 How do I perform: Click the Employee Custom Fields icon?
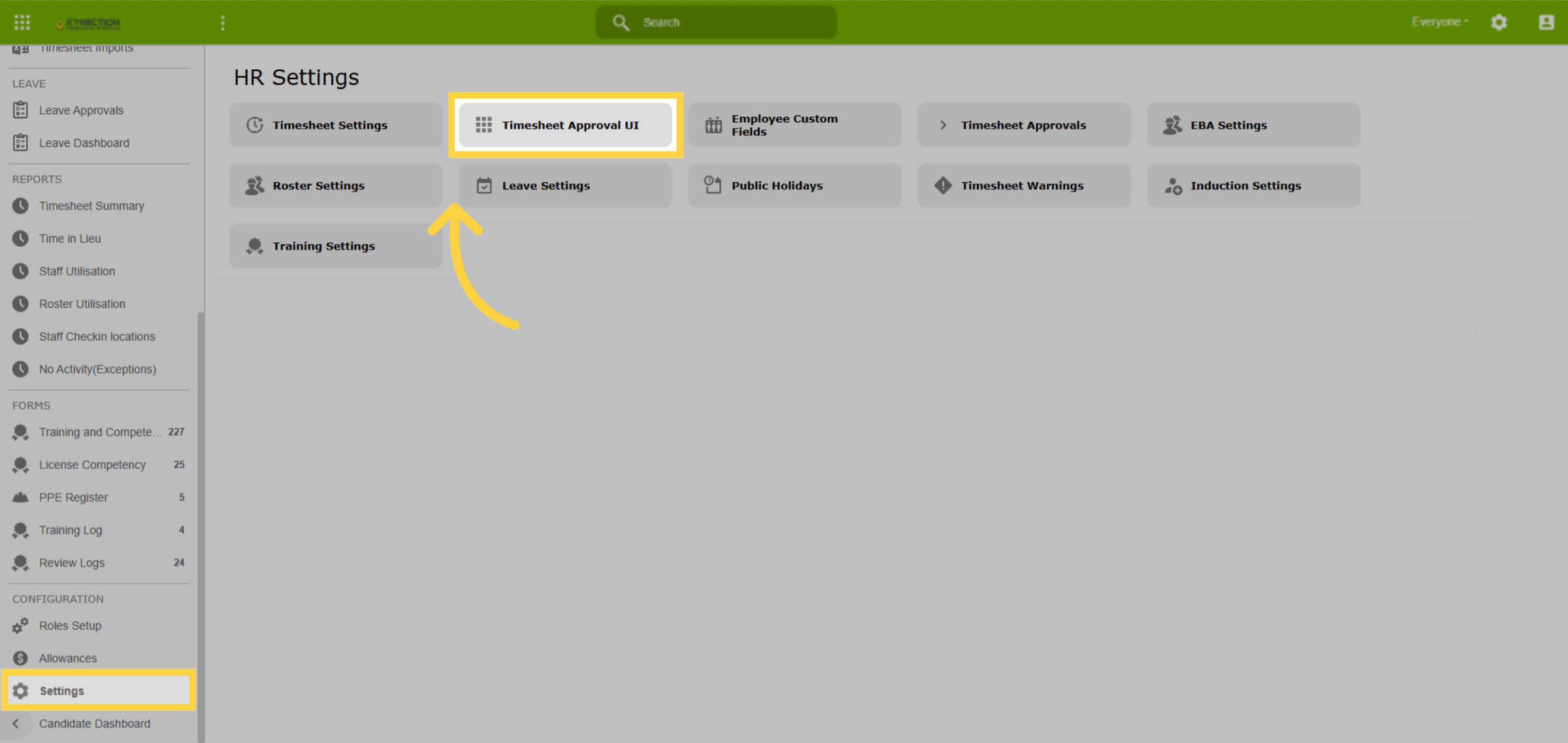(713, 125)
